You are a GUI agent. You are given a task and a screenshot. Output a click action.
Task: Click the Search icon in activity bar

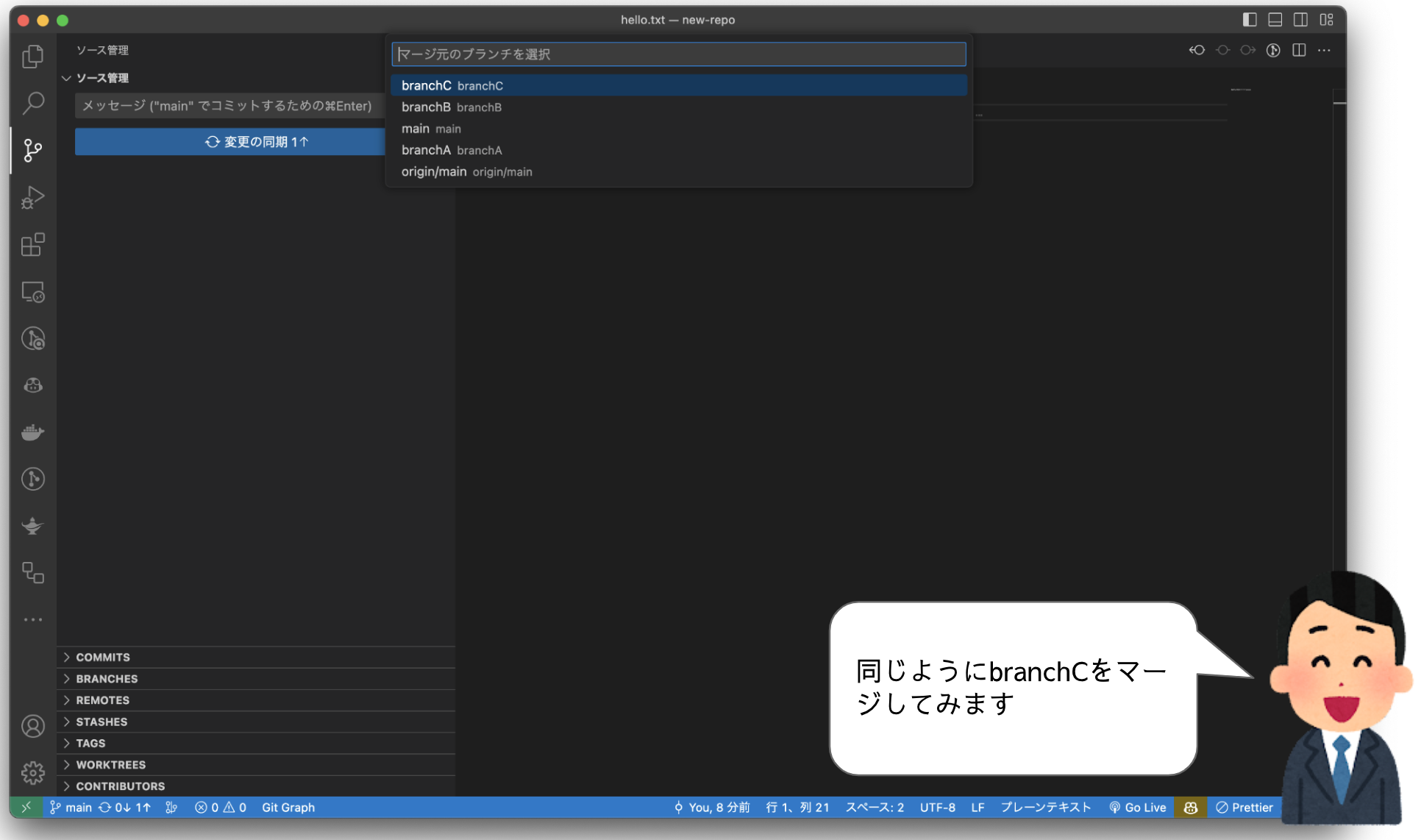point(32,103)
